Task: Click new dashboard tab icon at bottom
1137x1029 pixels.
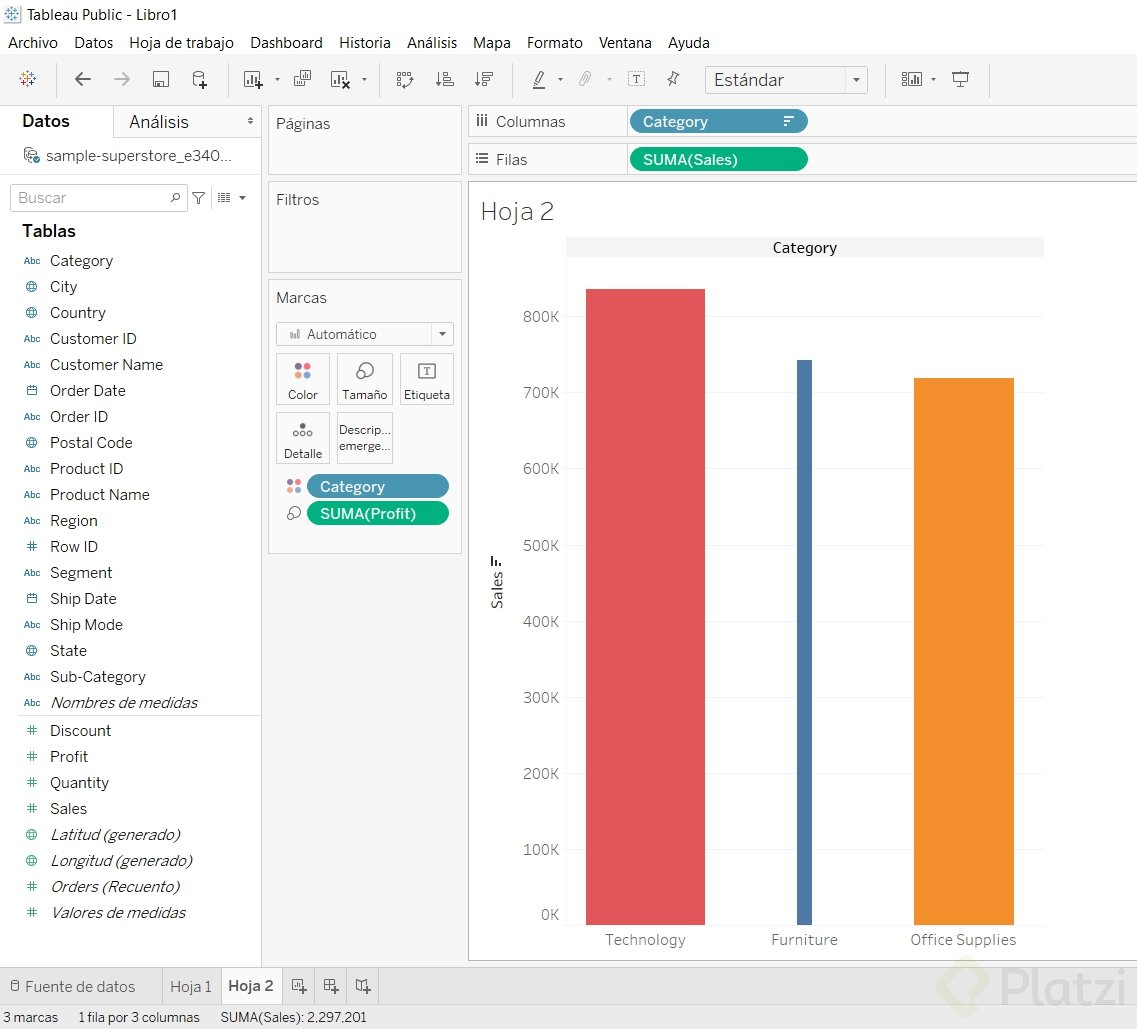Action: (x=331, y=985)
